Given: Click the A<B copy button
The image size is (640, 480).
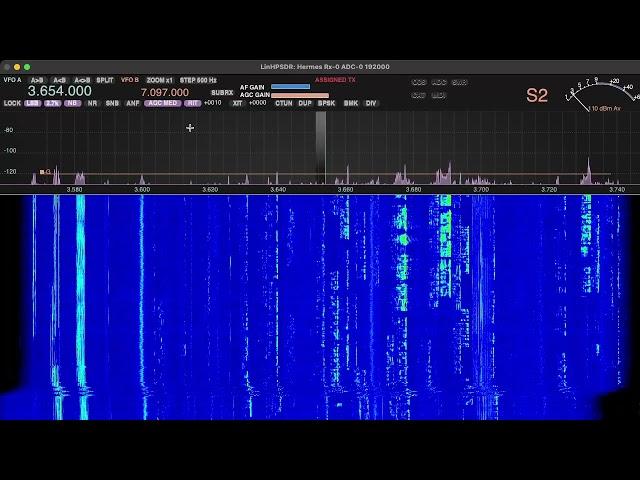Looking at the screenshot, I should [60, 80].
